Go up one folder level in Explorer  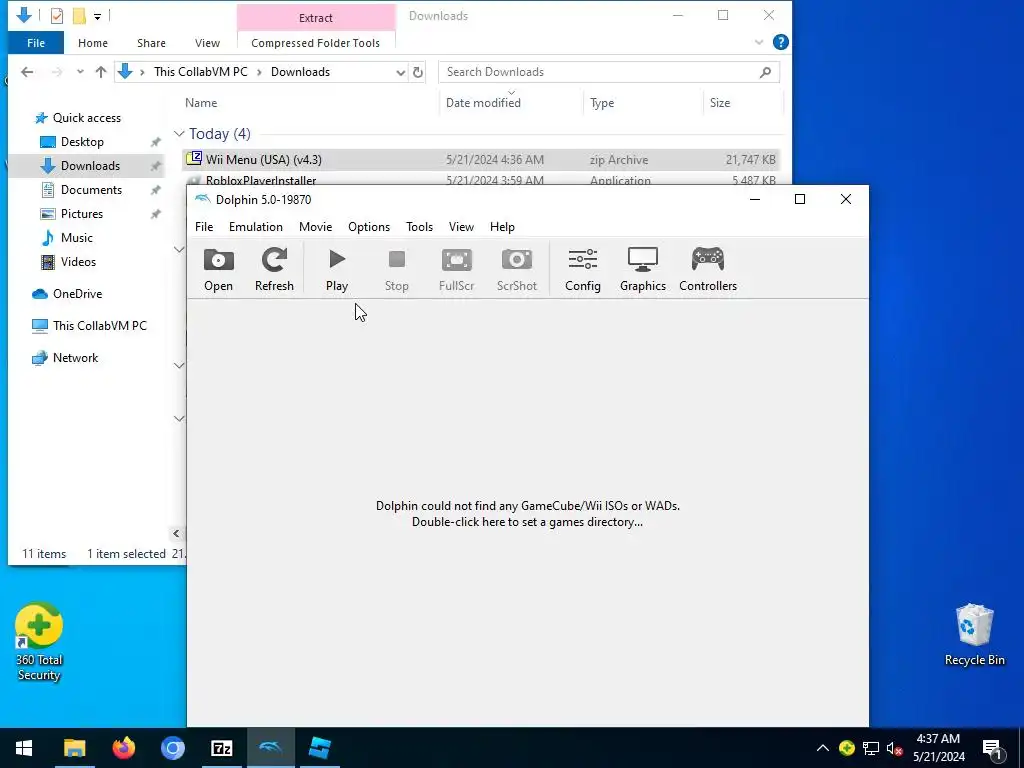coord(101,72)
